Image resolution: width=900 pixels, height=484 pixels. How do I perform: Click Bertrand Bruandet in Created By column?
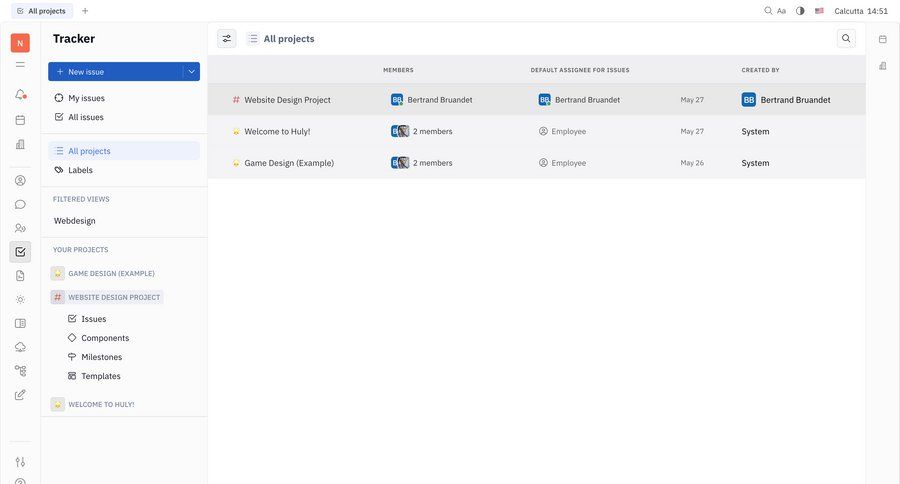pos(786,100)
